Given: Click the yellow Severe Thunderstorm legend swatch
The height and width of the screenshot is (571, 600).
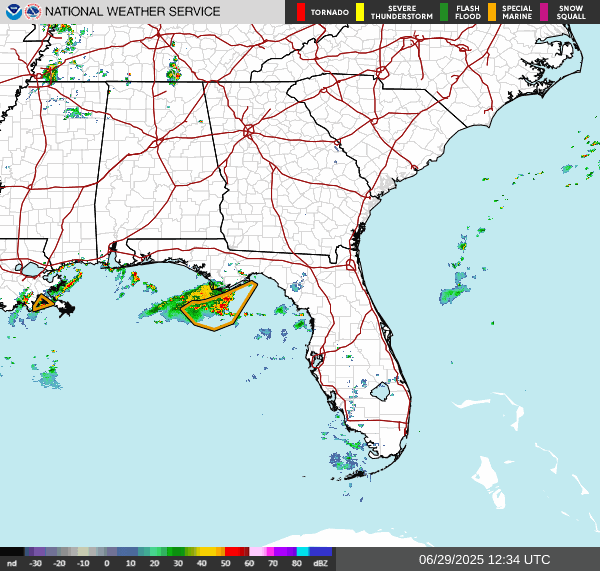Looking at the screenshot, I should [360, 12].
